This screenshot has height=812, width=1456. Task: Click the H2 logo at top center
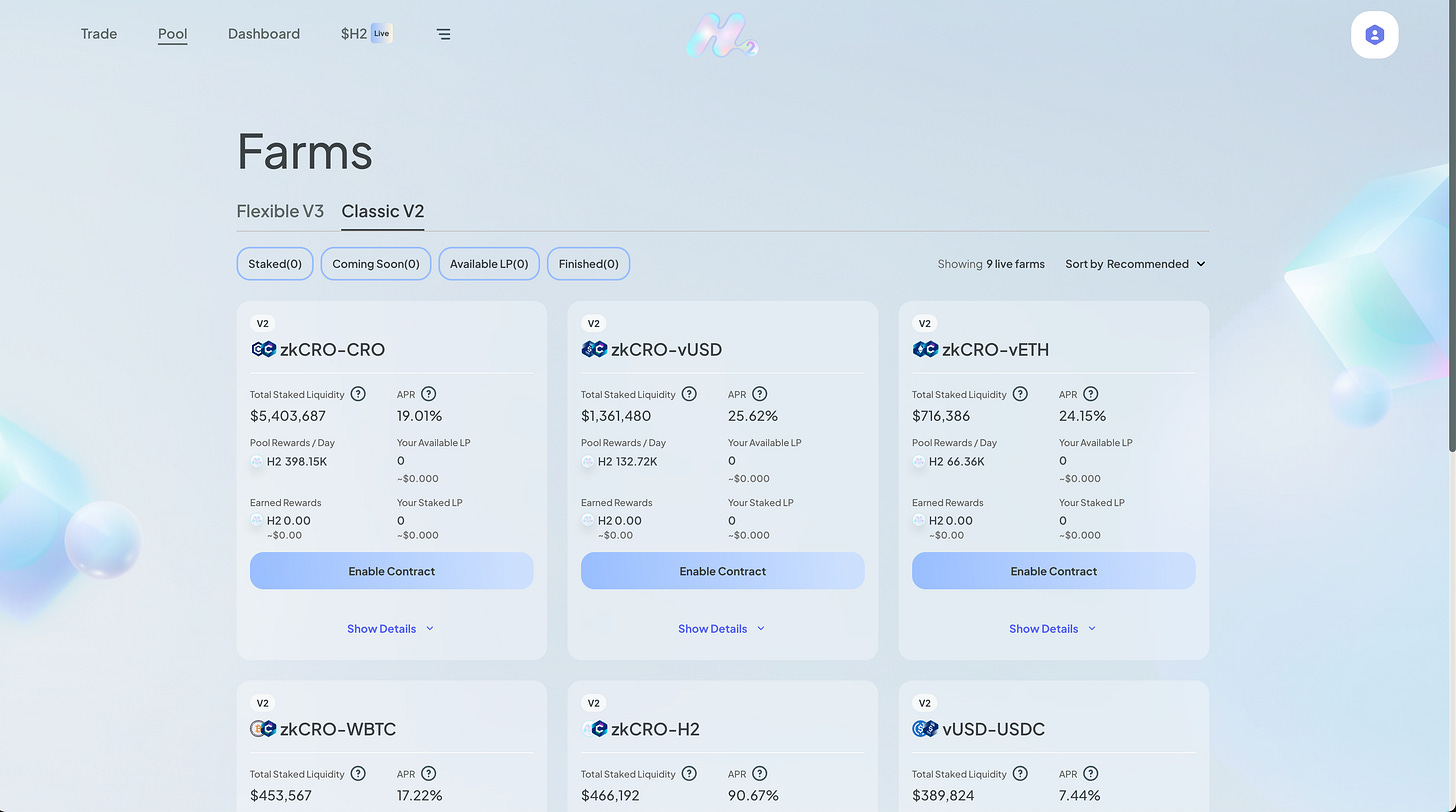pyautogui.click(x=722, y=35)
